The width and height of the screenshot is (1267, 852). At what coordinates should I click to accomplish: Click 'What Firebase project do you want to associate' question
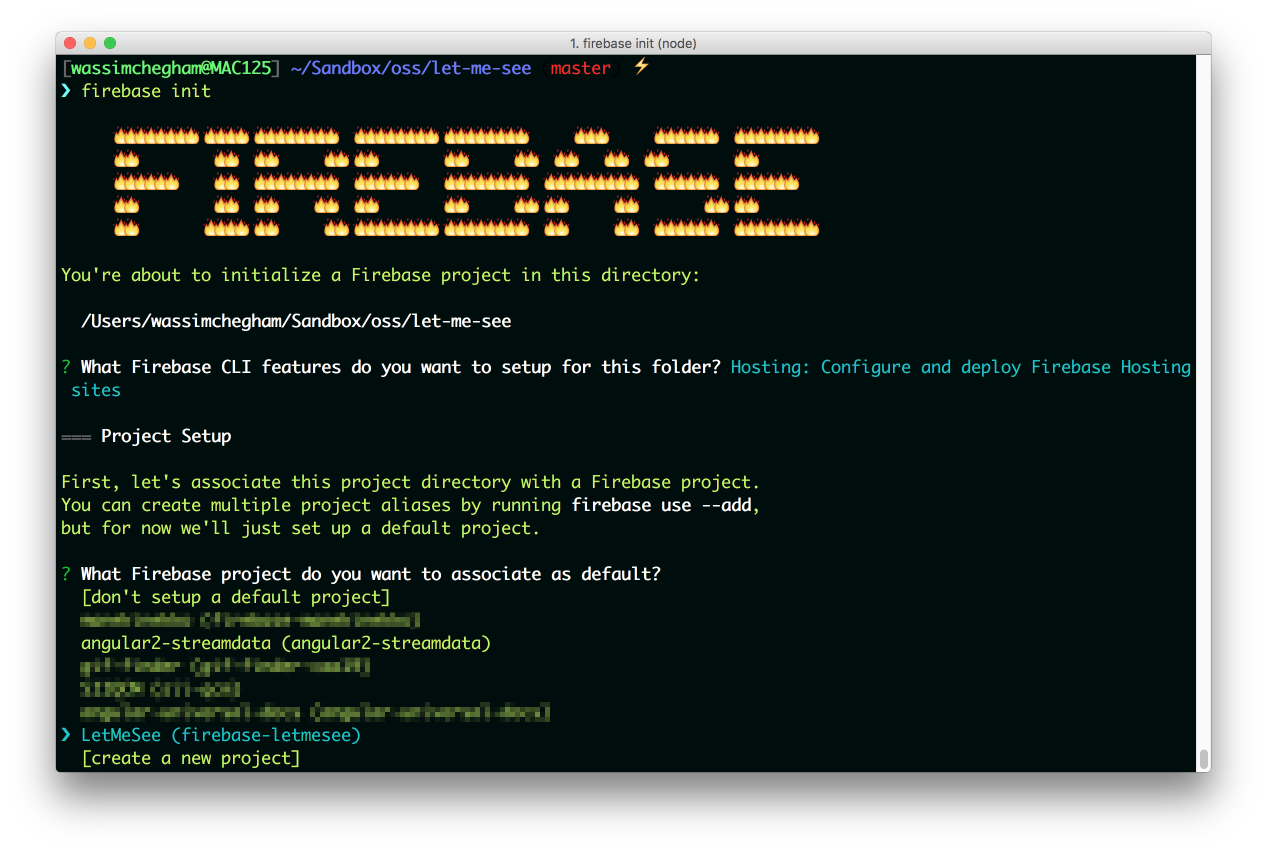pyautogui.click(x=371, y=574)
